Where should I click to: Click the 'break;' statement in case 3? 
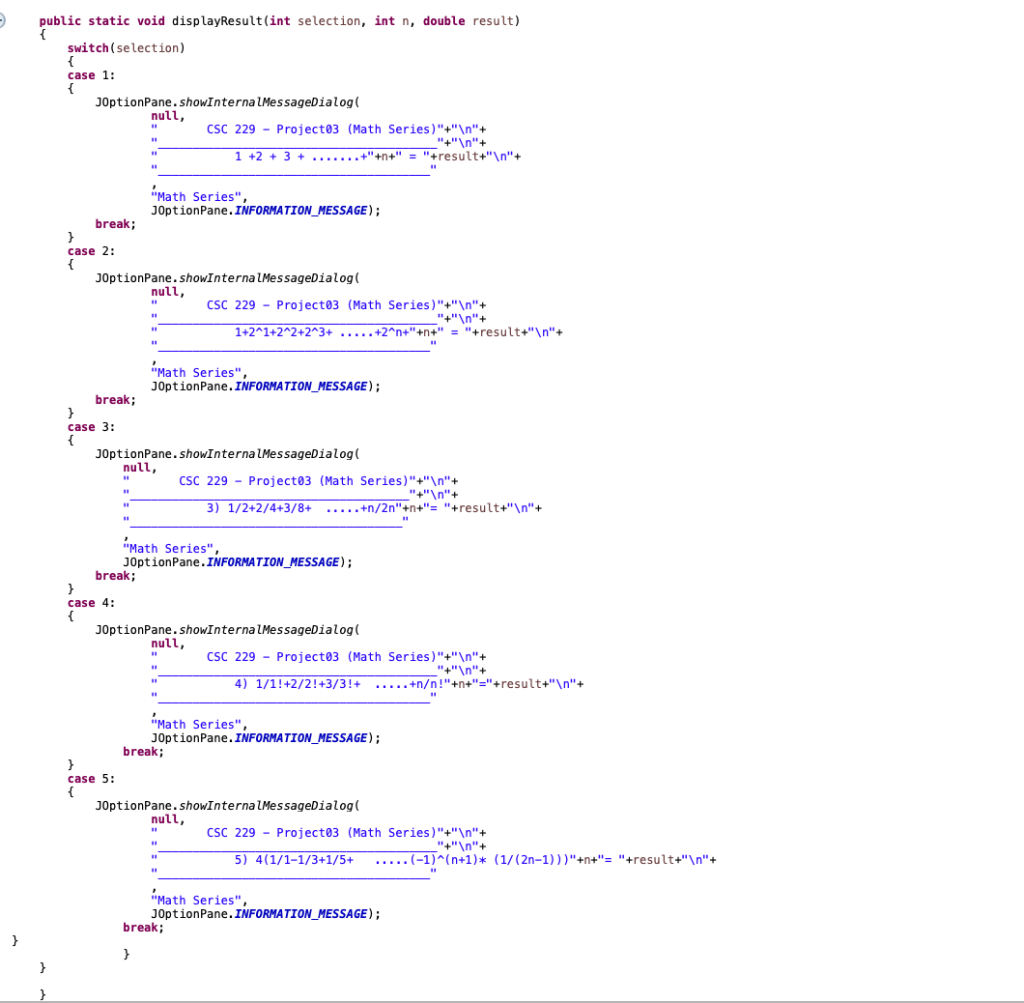(116, 576)
